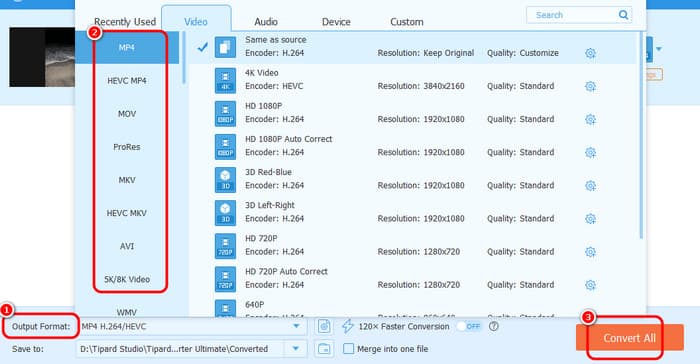700x364 pixels.
Task: Select HEVC MKV format
Action: 127,213
